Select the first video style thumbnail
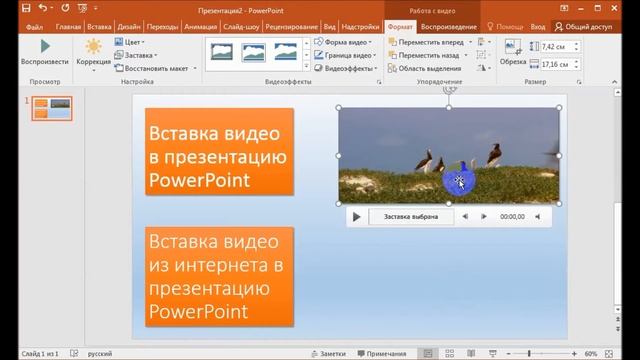Screen dimensions: 640x360 (222, 52)
